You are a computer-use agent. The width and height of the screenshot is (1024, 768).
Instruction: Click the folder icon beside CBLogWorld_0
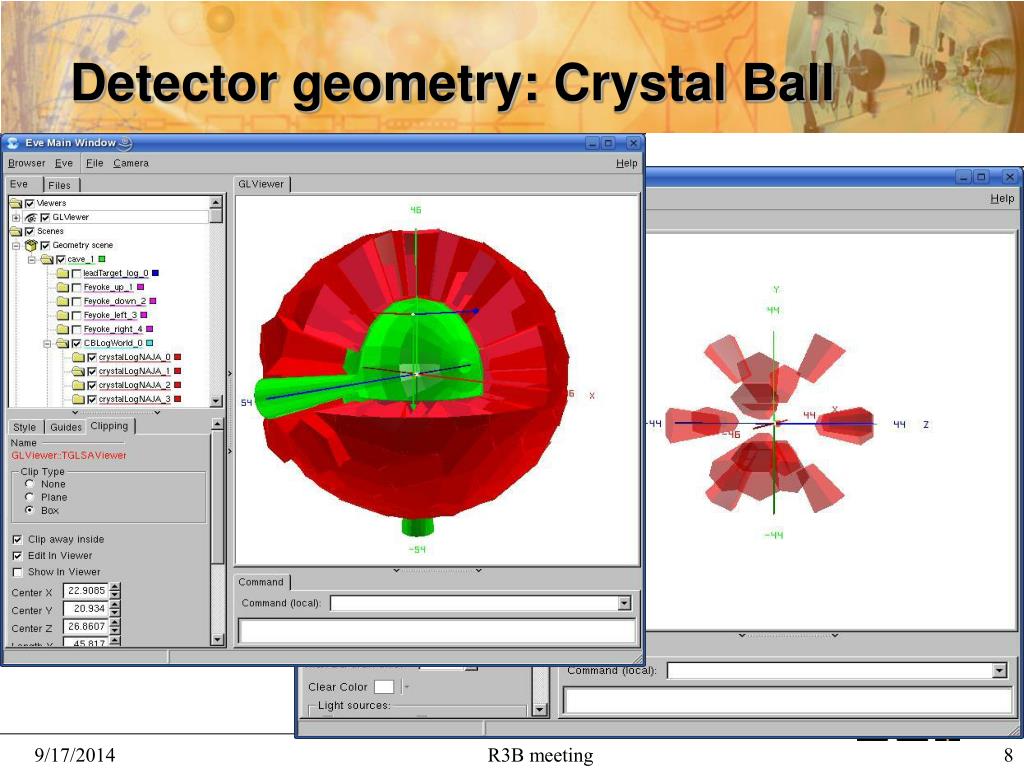[x=62, y=343]
